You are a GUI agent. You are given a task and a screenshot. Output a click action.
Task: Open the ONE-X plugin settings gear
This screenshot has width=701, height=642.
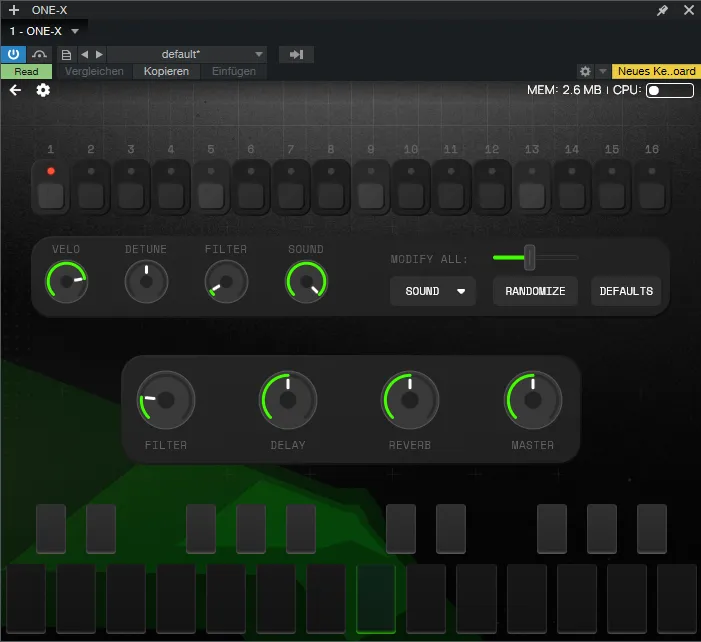pyautogui.click(x=43, y=90)
